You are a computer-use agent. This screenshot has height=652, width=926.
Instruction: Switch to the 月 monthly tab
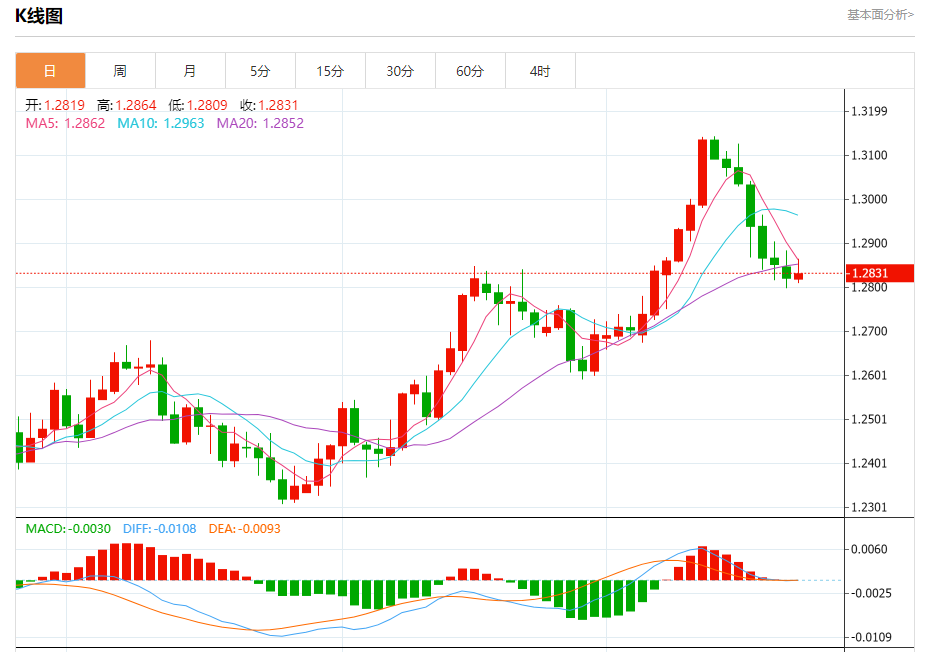pos(190,71)
